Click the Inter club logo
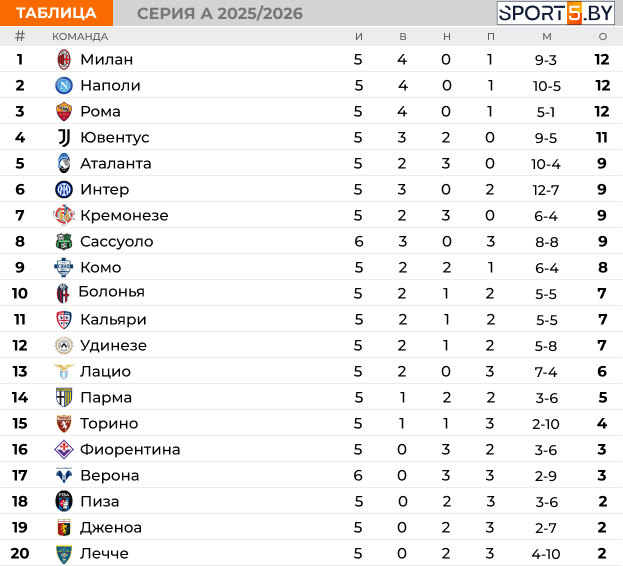Image resolution: width=623 pixels, height=566 pixels. coord(64,189)
